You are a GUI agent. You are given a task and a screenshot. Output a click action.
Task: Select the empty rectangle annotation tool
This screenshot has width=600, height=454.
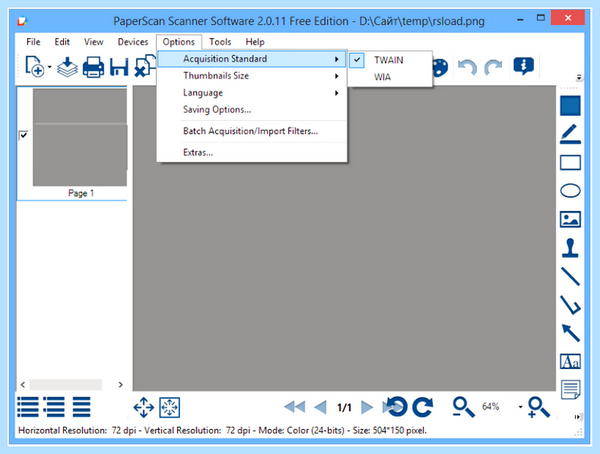point(570,162)
